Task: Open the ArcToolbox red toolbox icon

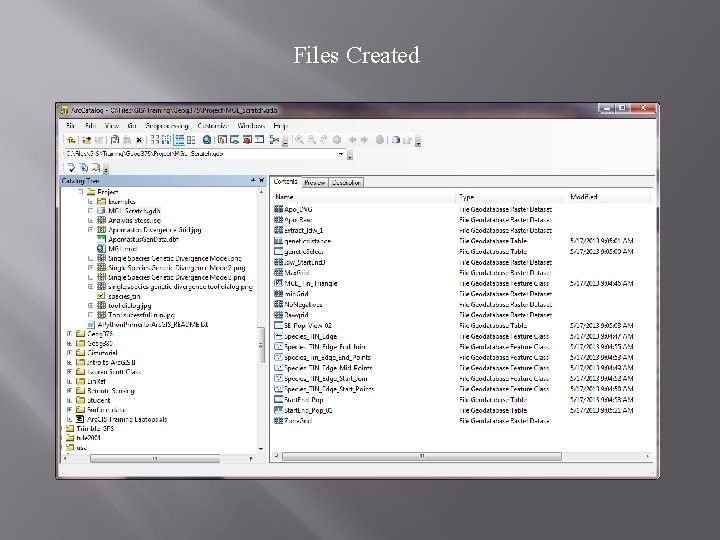Action: click(x=248, y=140)
